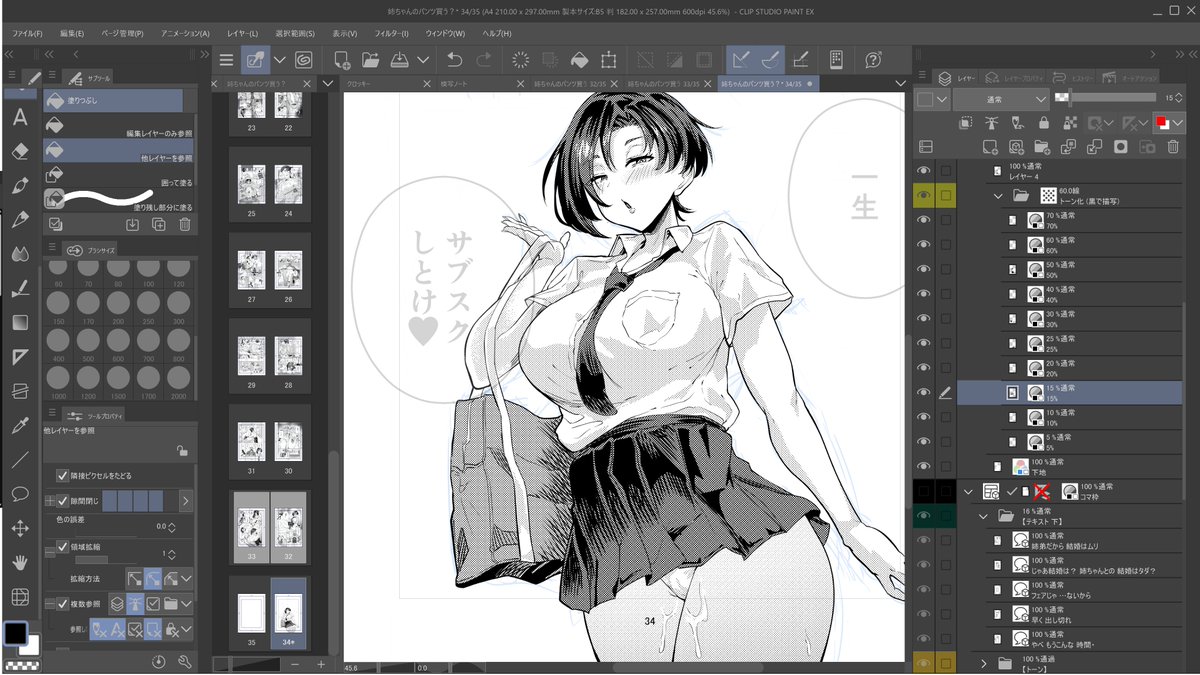
Task: Click the Fill bucket icon in command bar
Action: coord(579,60)
